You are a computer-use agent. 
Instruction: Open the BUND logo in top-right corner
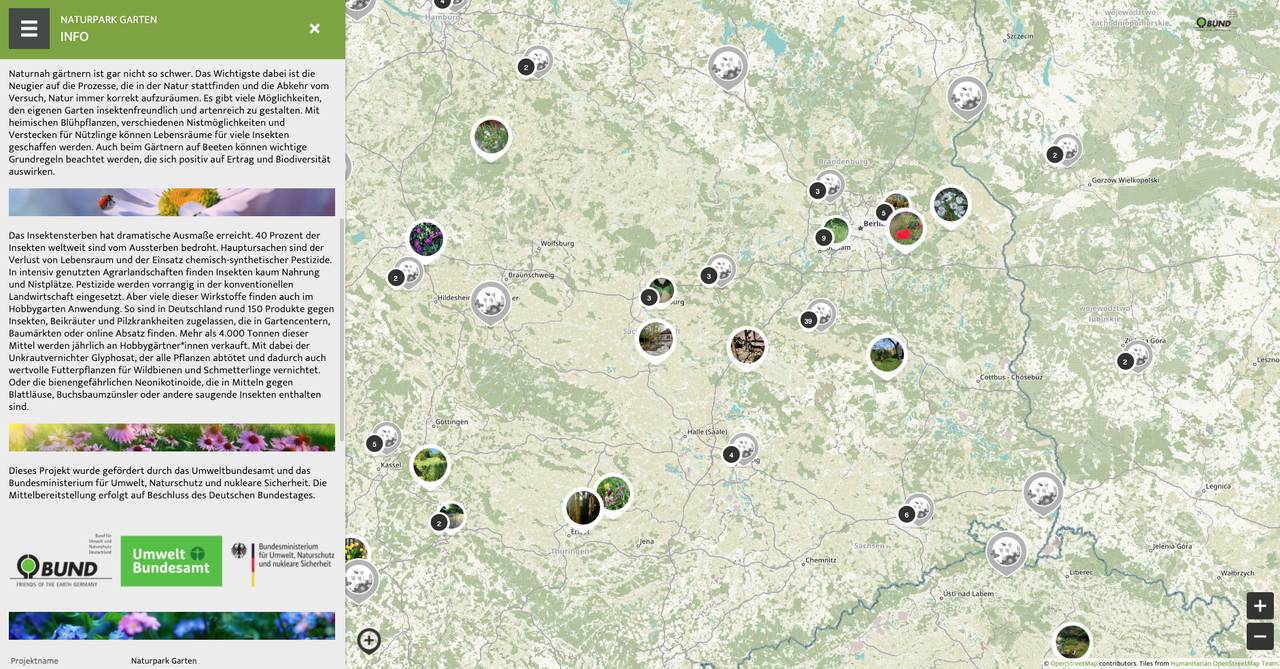point(1214,23)
